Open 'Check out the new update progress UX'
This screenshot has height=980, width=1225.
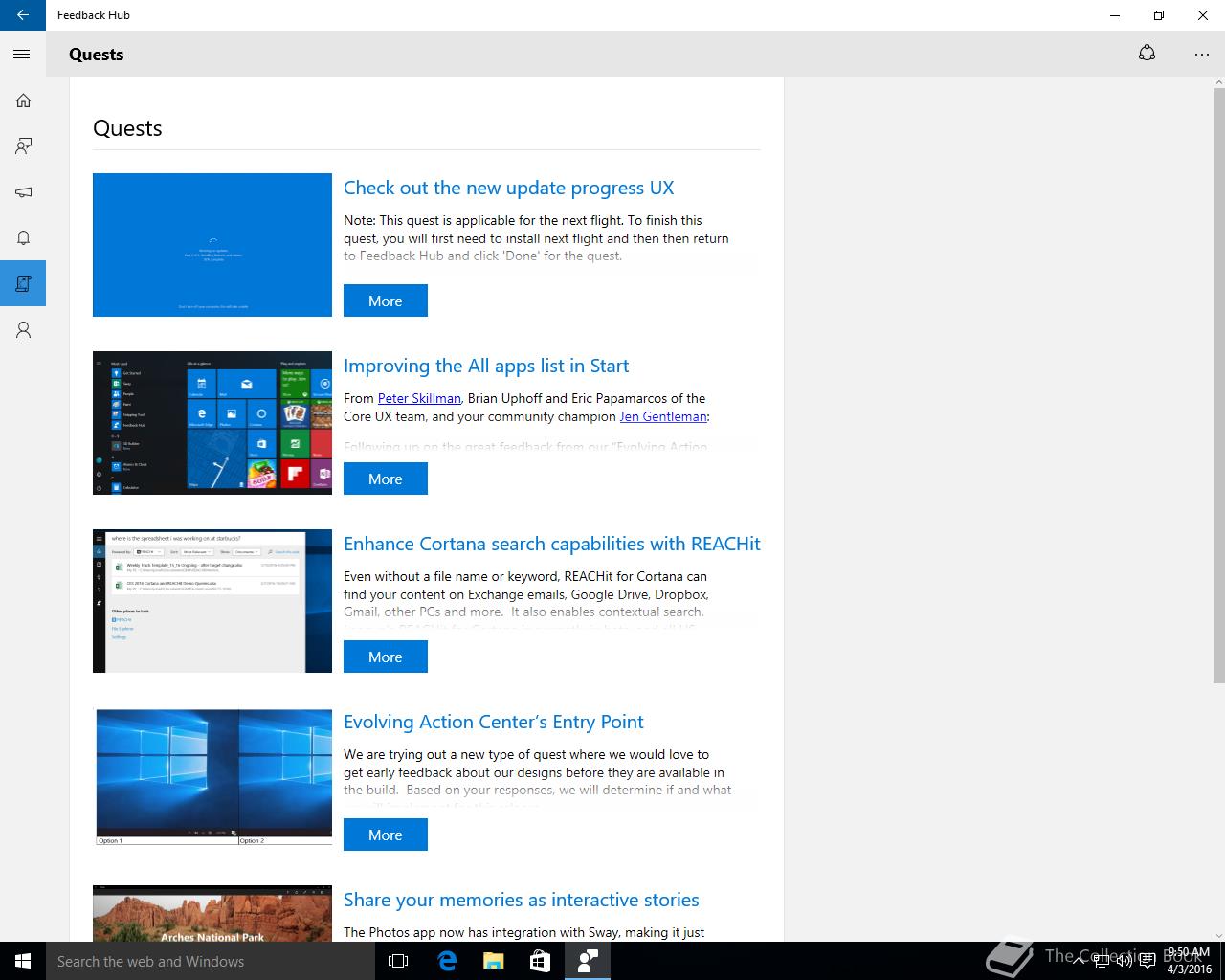point(509,188)
